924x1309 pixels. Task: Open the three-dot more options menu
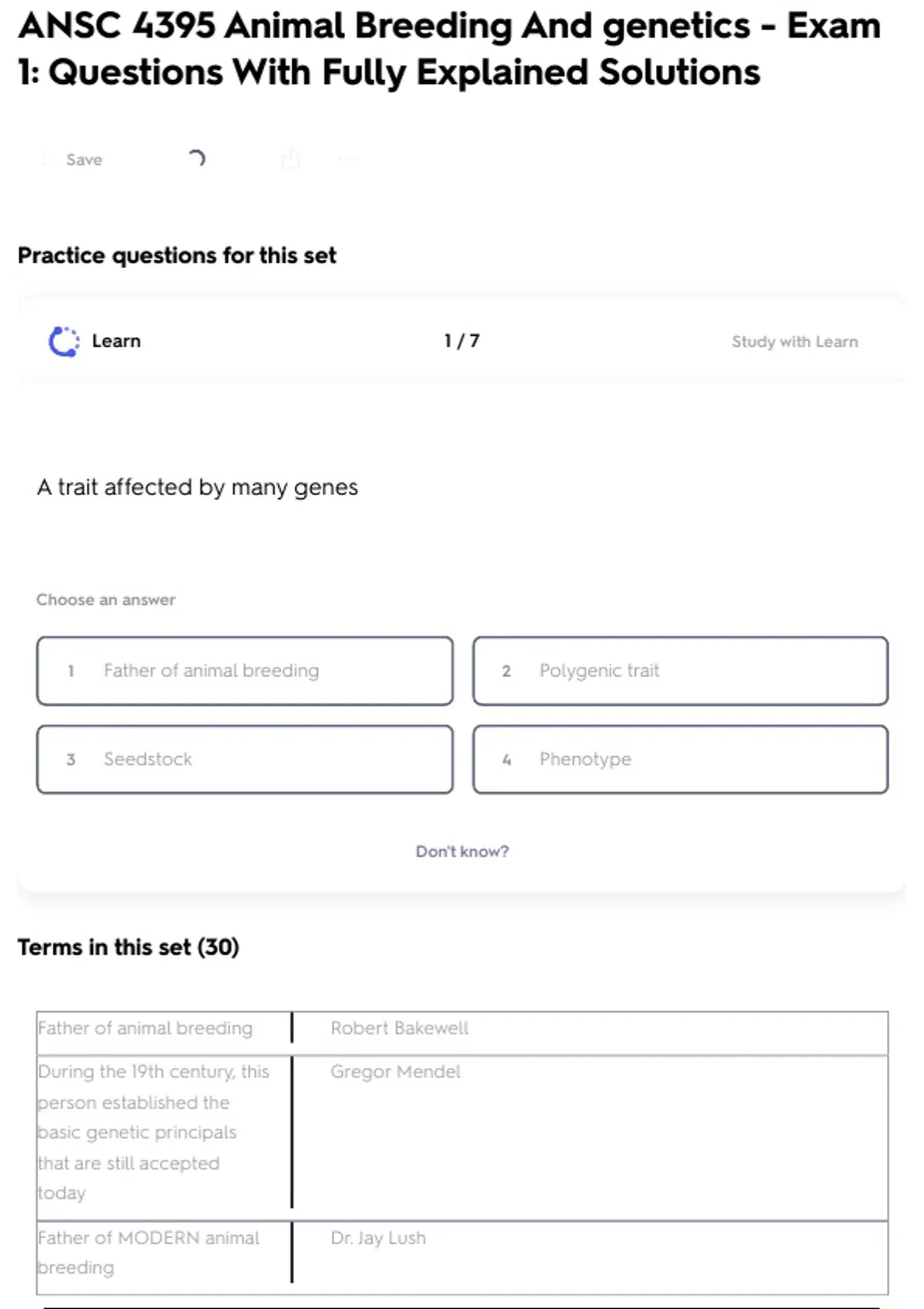(347, 159)
